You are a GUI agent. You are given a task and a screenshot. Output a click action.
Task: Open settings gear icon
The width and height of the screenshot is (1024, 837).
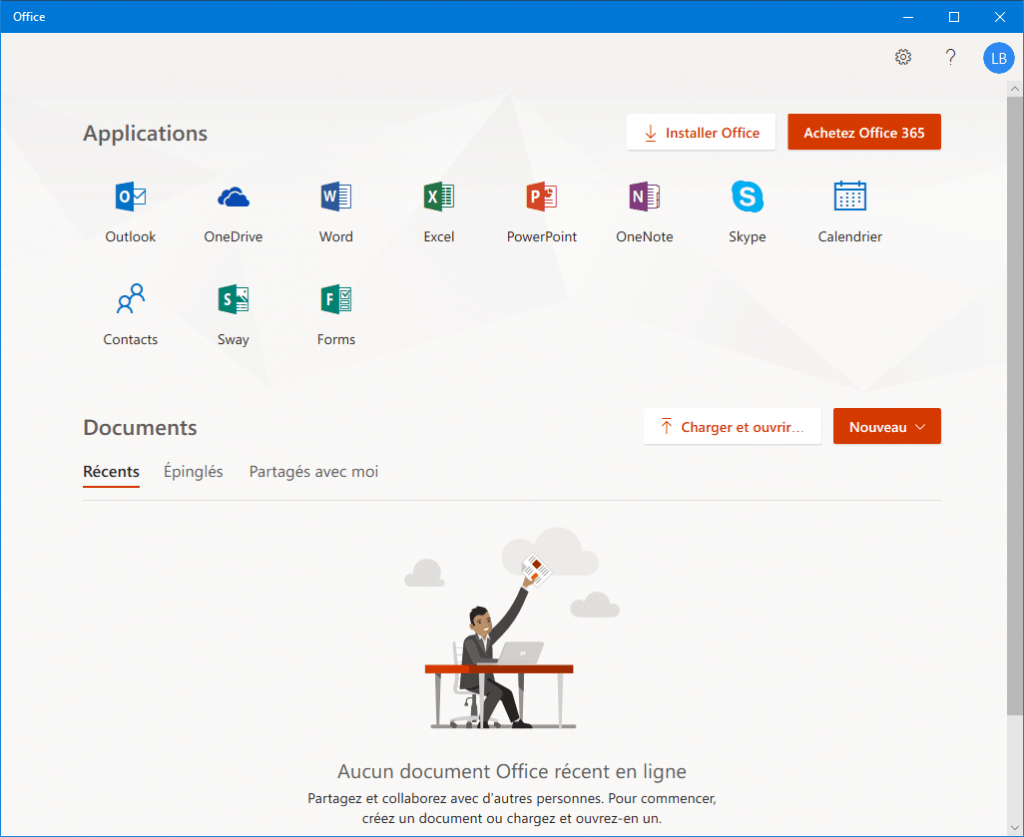903,57
